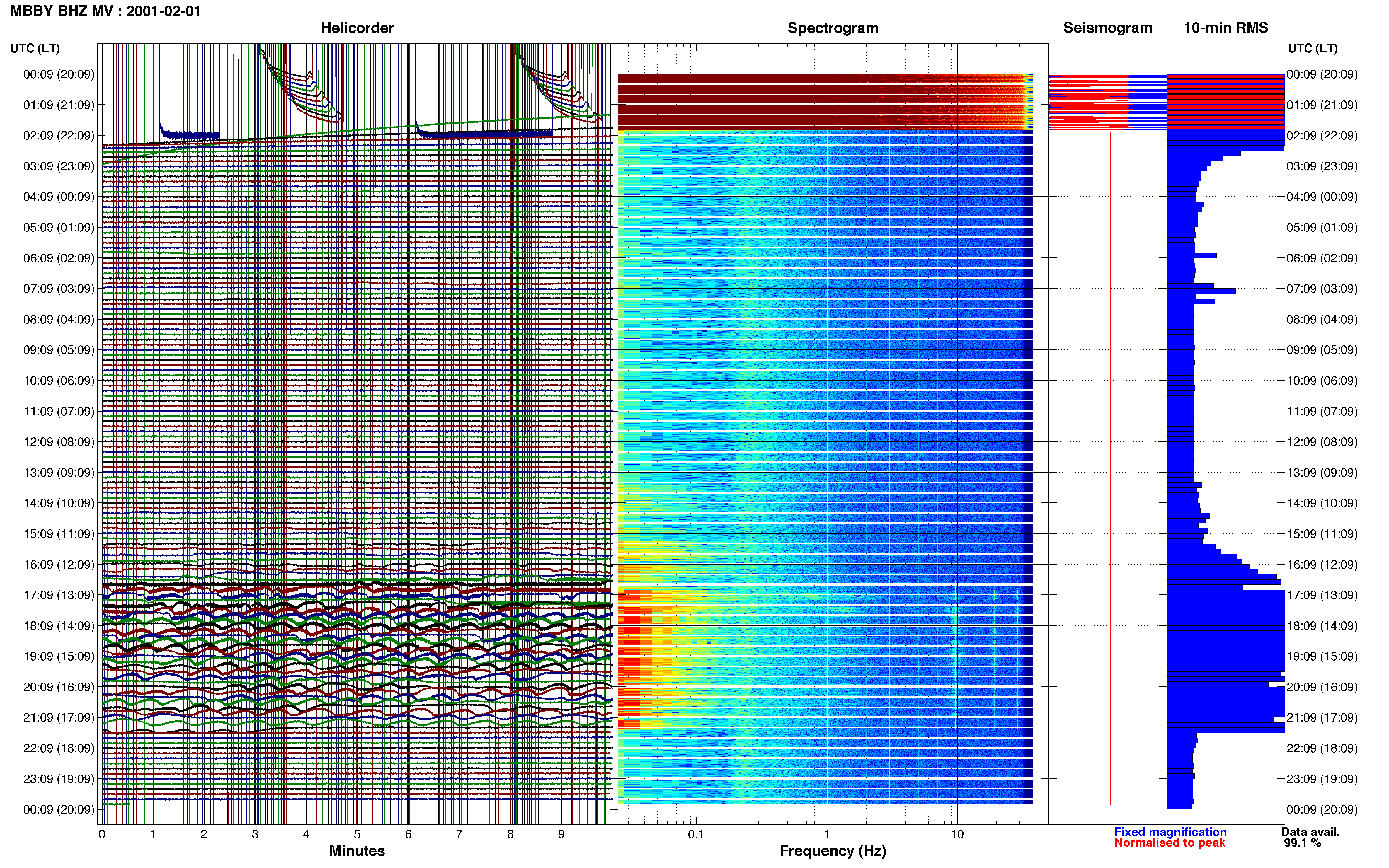Select the red 'Normalised to peak' legend text

1170,843
